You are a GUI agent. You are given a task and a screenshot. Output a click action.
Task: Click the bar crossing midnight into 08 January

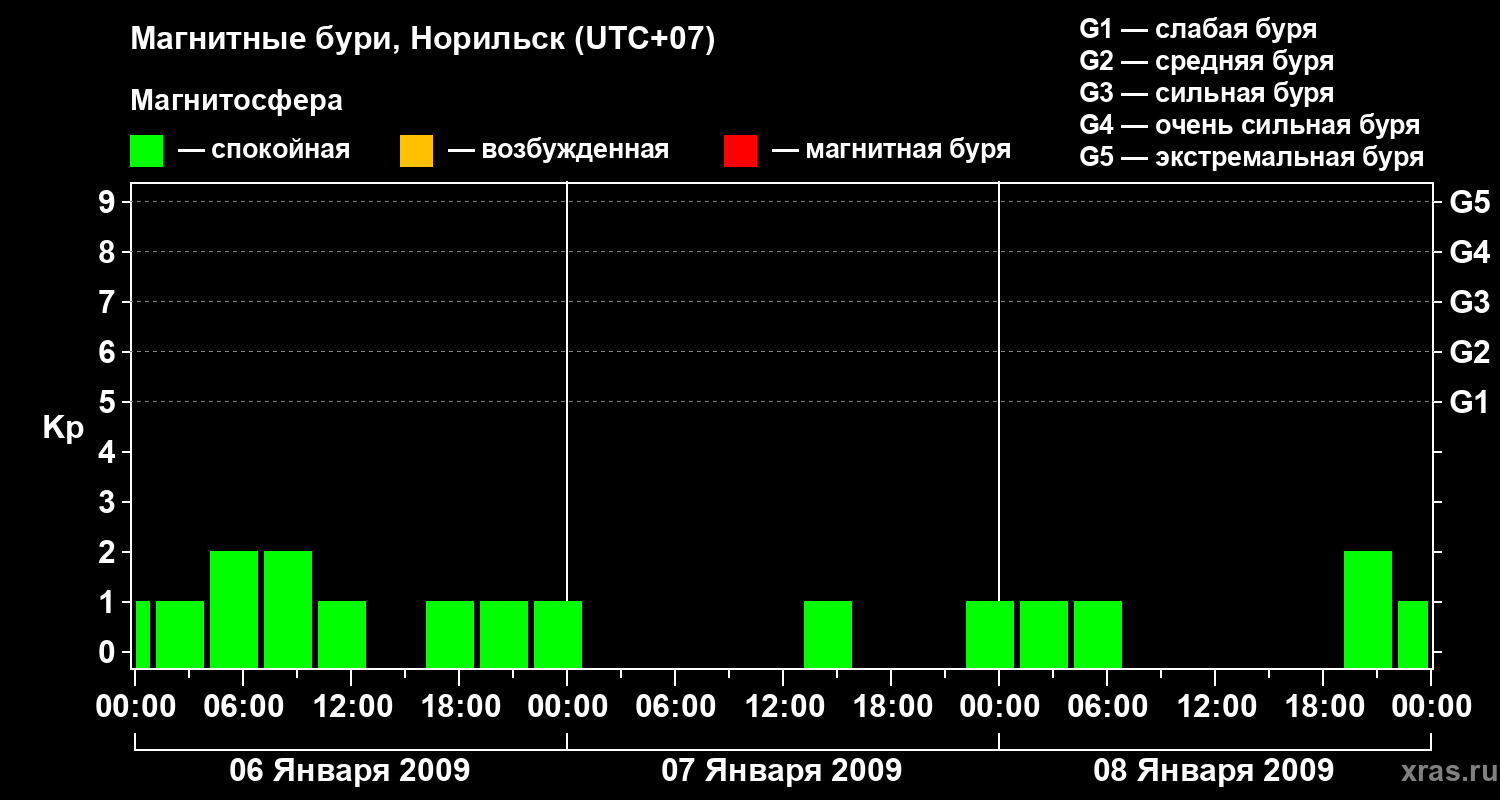pos(990,634)
